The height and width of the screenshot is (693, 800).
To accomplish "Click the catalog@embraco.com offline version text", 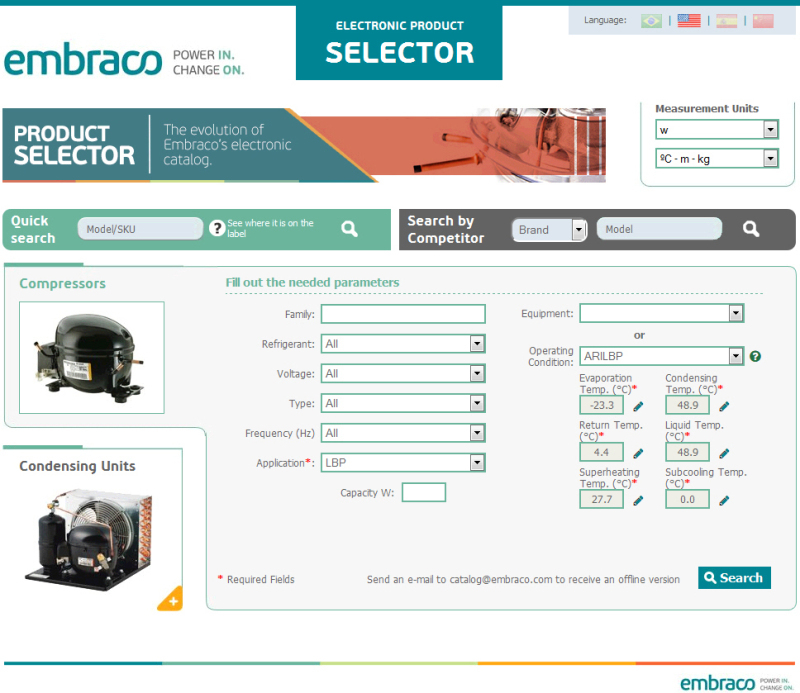I will 523,579.
